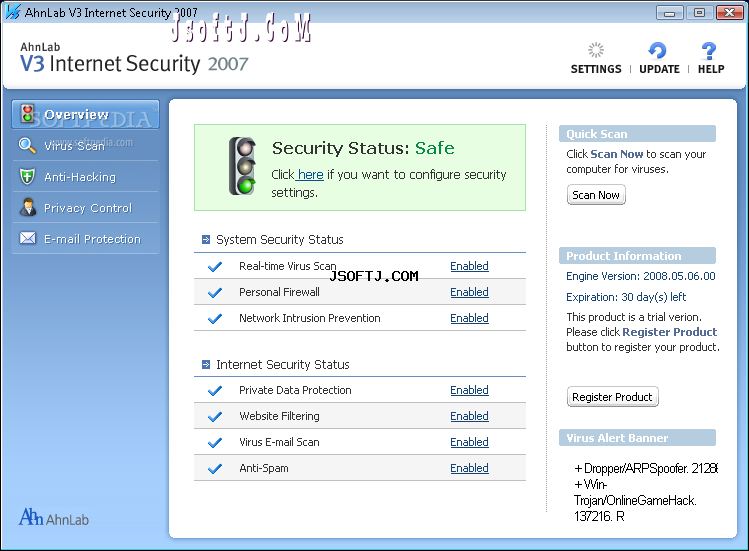Click the Engine Version text
The image size is (749, 551).
pos(641,276)
